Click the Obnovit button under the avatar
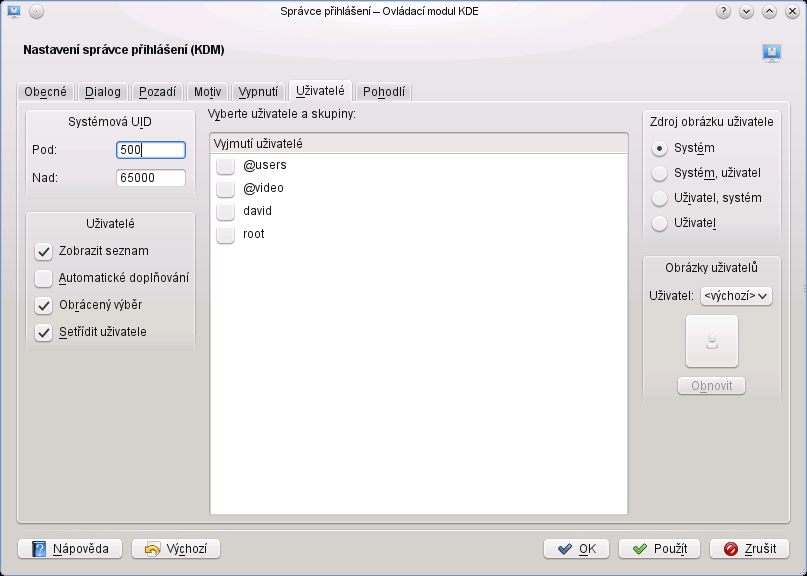The height and width of the screenshot is (576, 807). 711,386
